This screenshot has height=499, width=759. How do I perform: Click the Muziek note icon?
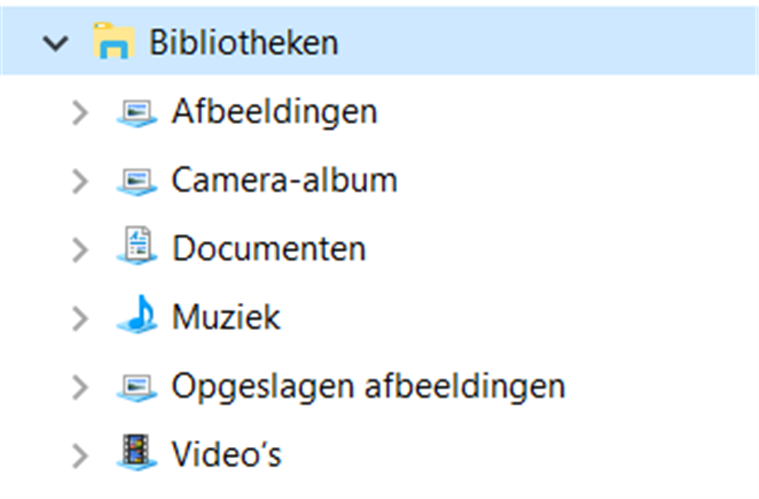pos(137,314)
